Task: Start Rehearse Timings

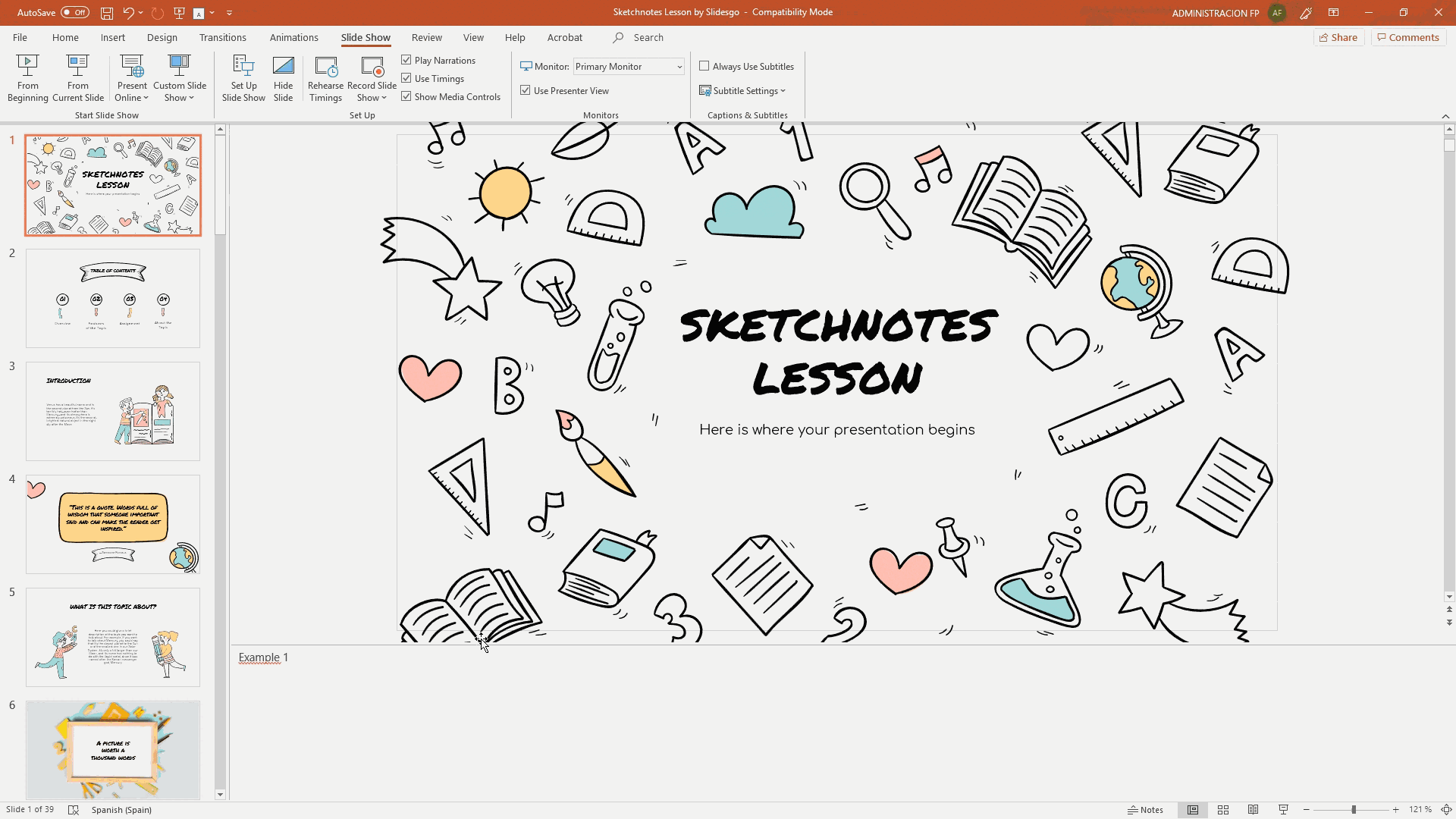Action: pyautogui.click(x=325, y=77)
